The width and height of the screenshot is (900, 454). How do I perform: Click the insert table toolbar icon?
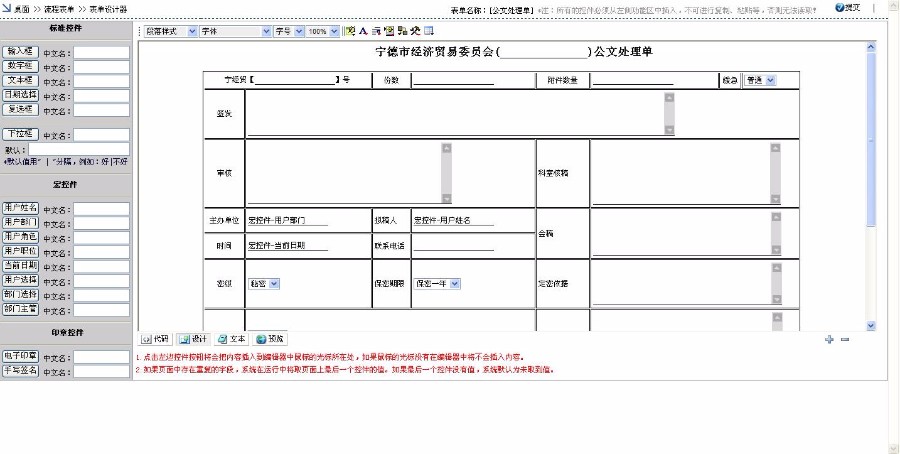429,31
